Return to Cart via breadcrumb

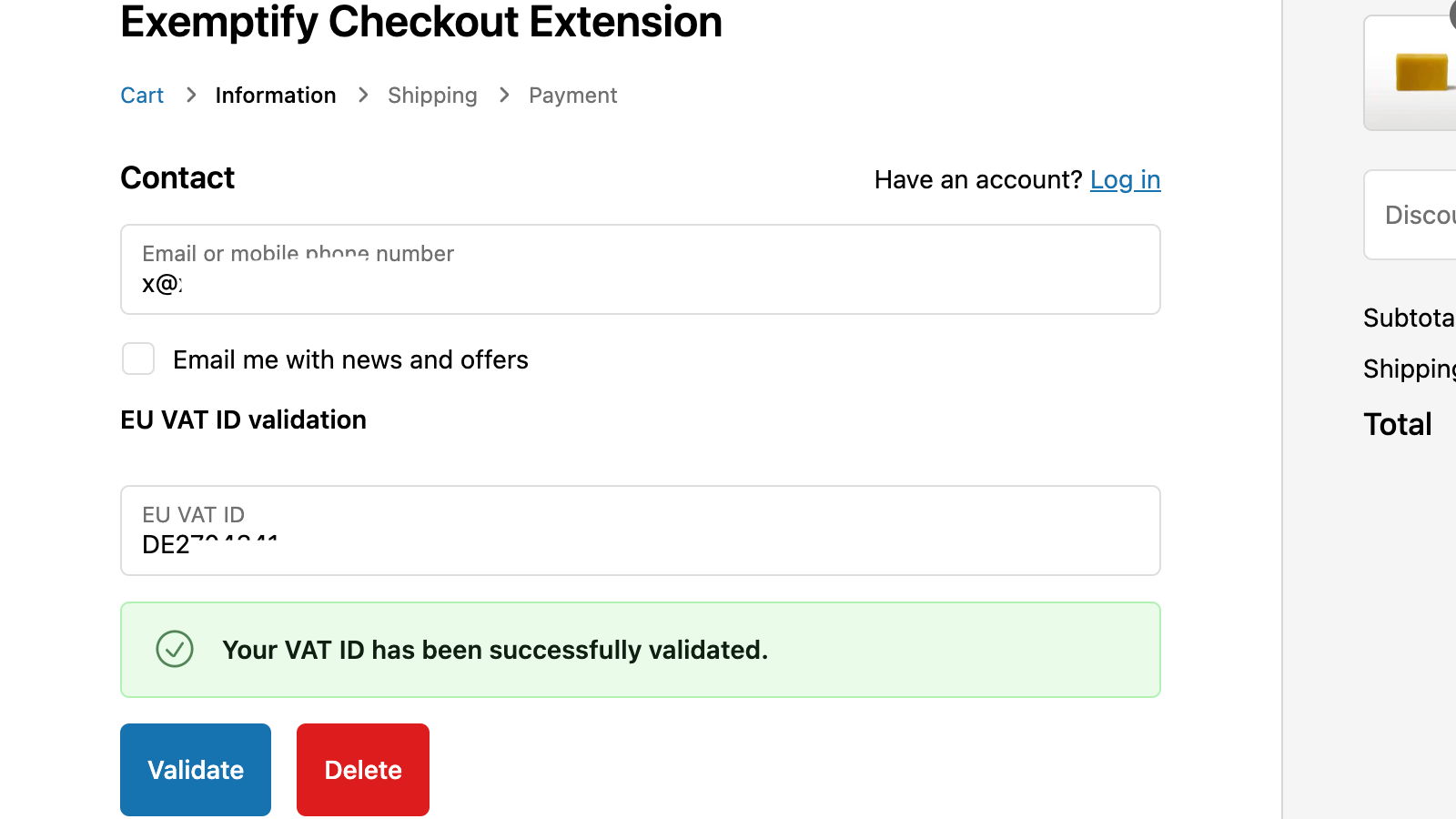(x=142, y=95)
